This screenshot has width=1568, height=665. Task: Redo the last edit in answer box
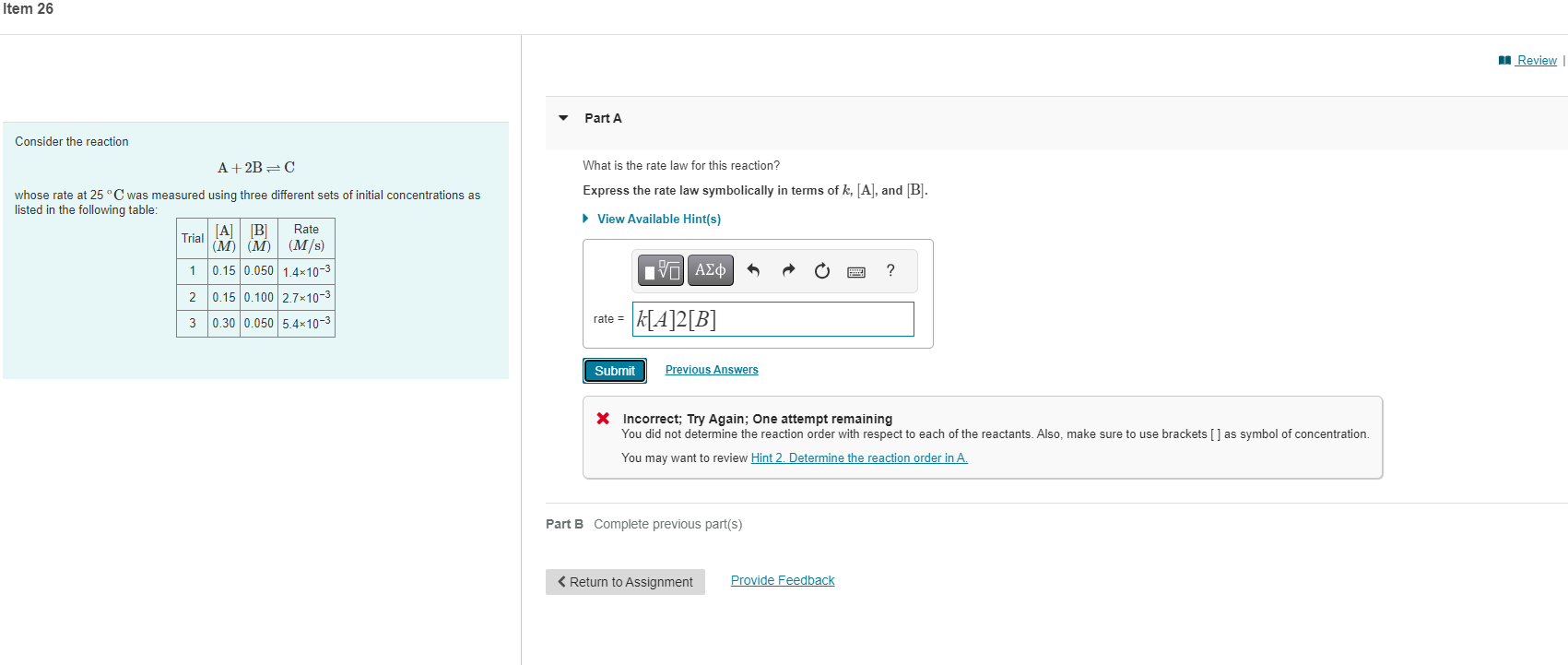pyautogui.click(x=788, y=270)
